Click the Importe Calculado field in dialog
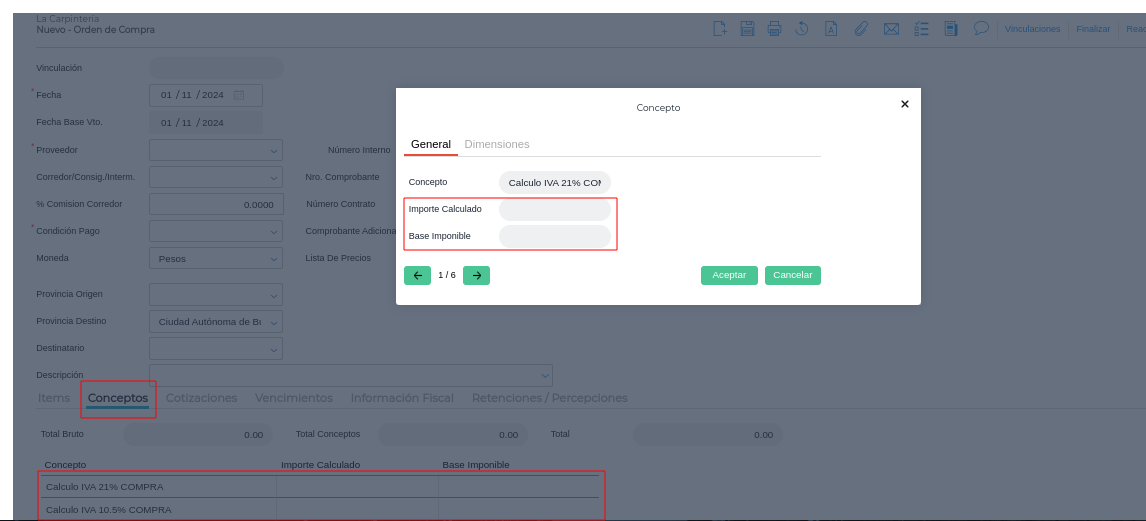 [x=555, y=210]
